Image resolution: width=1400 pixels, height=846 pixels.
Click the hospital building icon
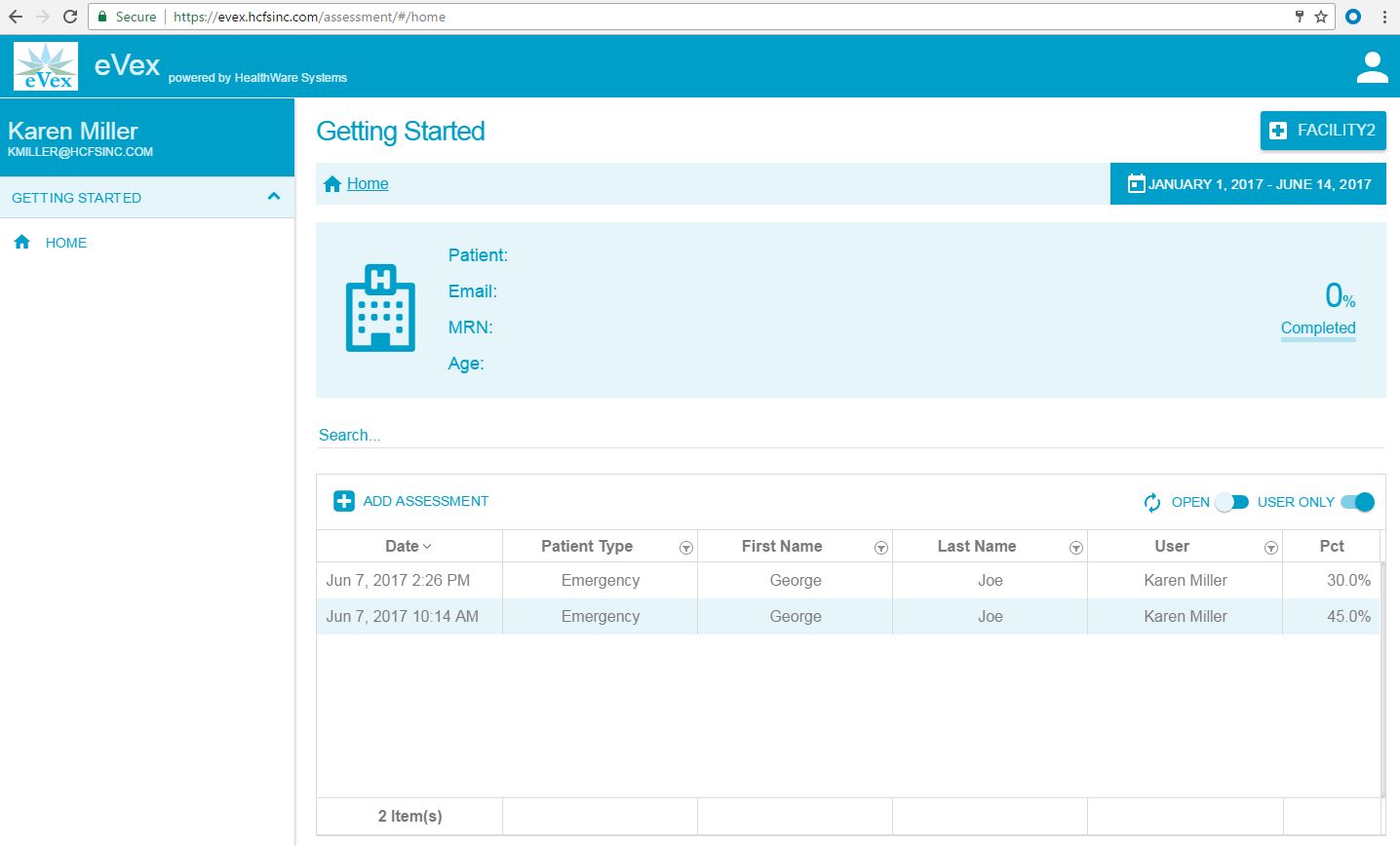point(380,308)
